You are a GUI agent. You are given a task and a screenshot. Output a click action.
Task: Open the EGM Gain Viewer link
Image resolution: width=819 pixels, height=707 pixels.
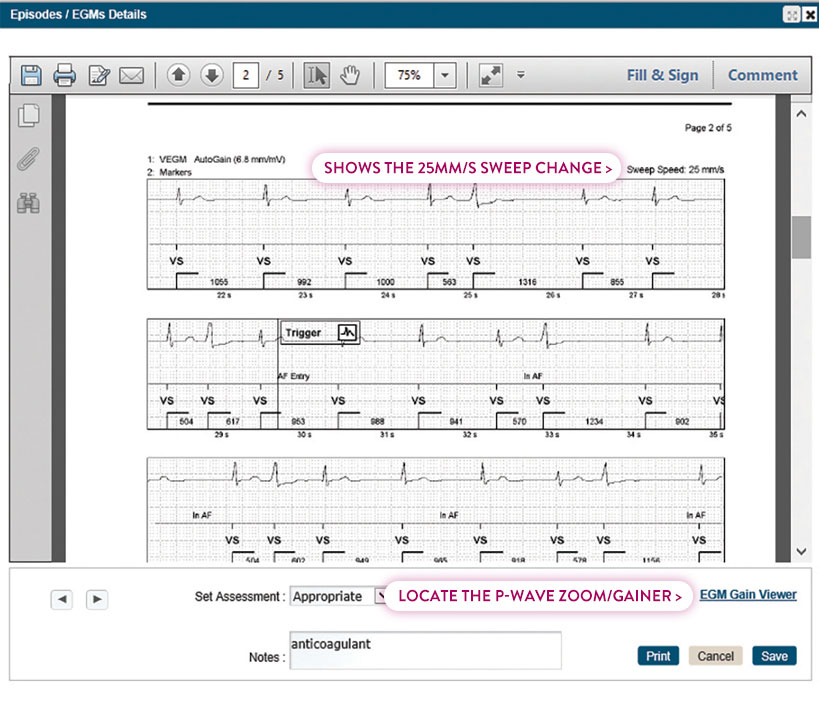point(747,594)
